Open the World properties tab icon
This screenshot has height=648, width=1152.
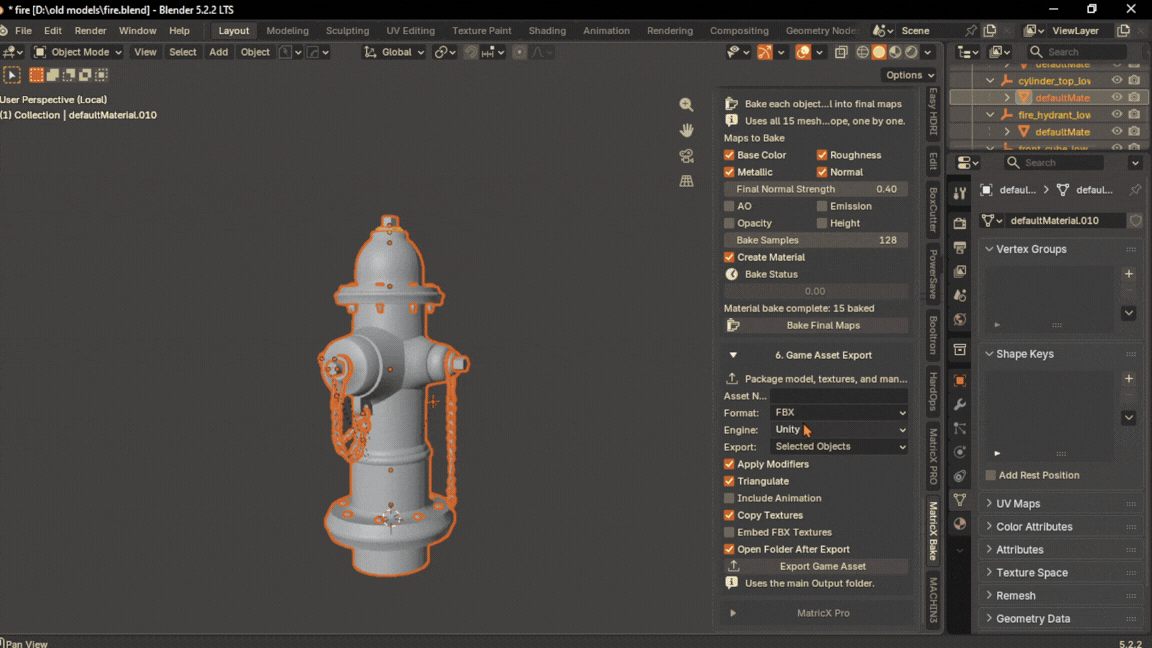960,320
